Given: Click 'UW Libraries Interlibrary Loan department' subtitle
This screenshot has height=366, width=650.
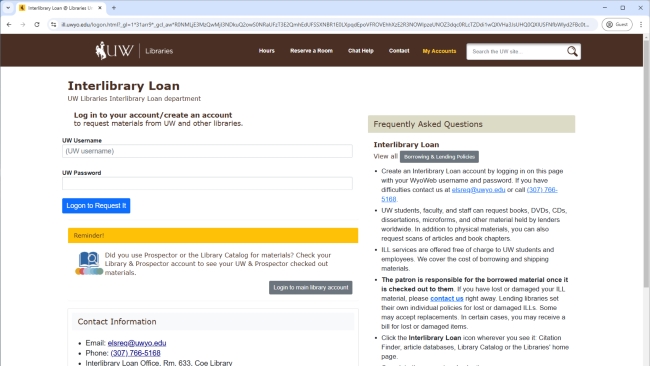Looking at the screenshot, I should coord(134,98).
